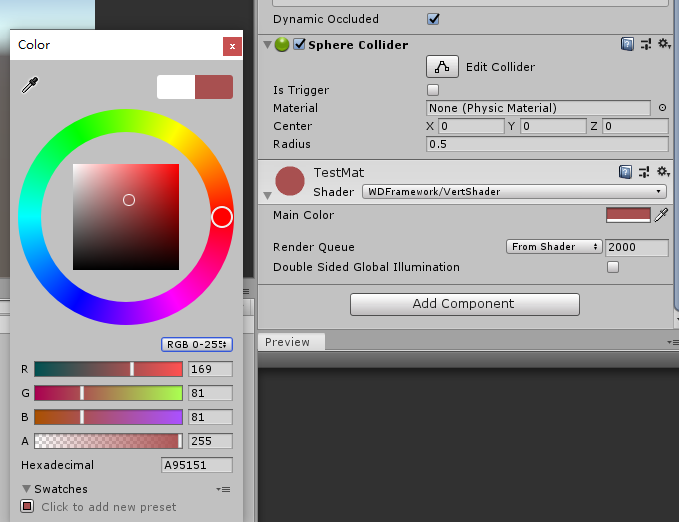The image size is (679, 522).
Task: Edit the R value field showing 169
Action: [x=210, y=369]
